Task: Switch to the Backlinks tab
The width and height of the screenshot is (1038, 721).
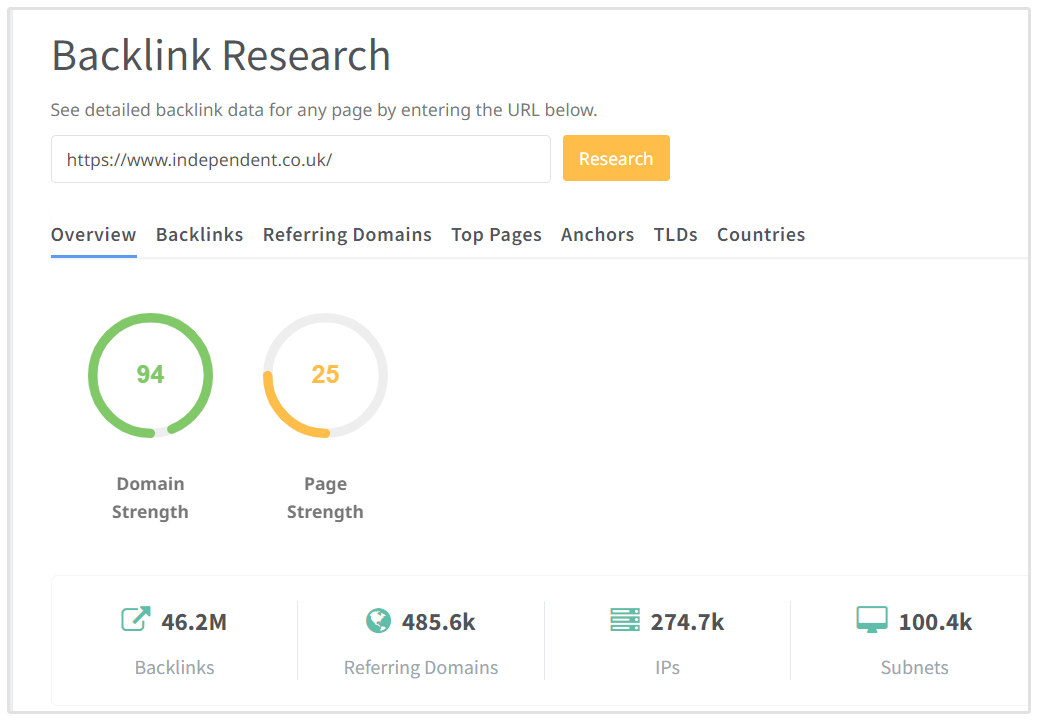Action: click(199, 235)
